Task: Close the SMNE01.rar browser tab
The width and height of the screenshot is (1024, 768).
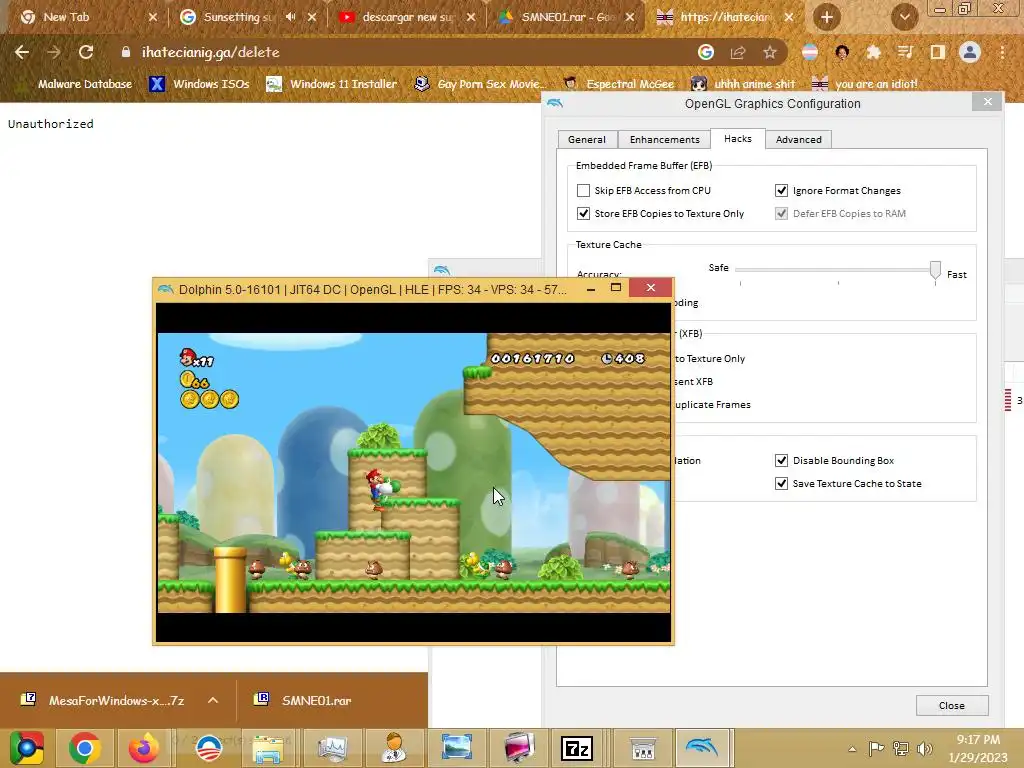Action: [x=630, y=17]
